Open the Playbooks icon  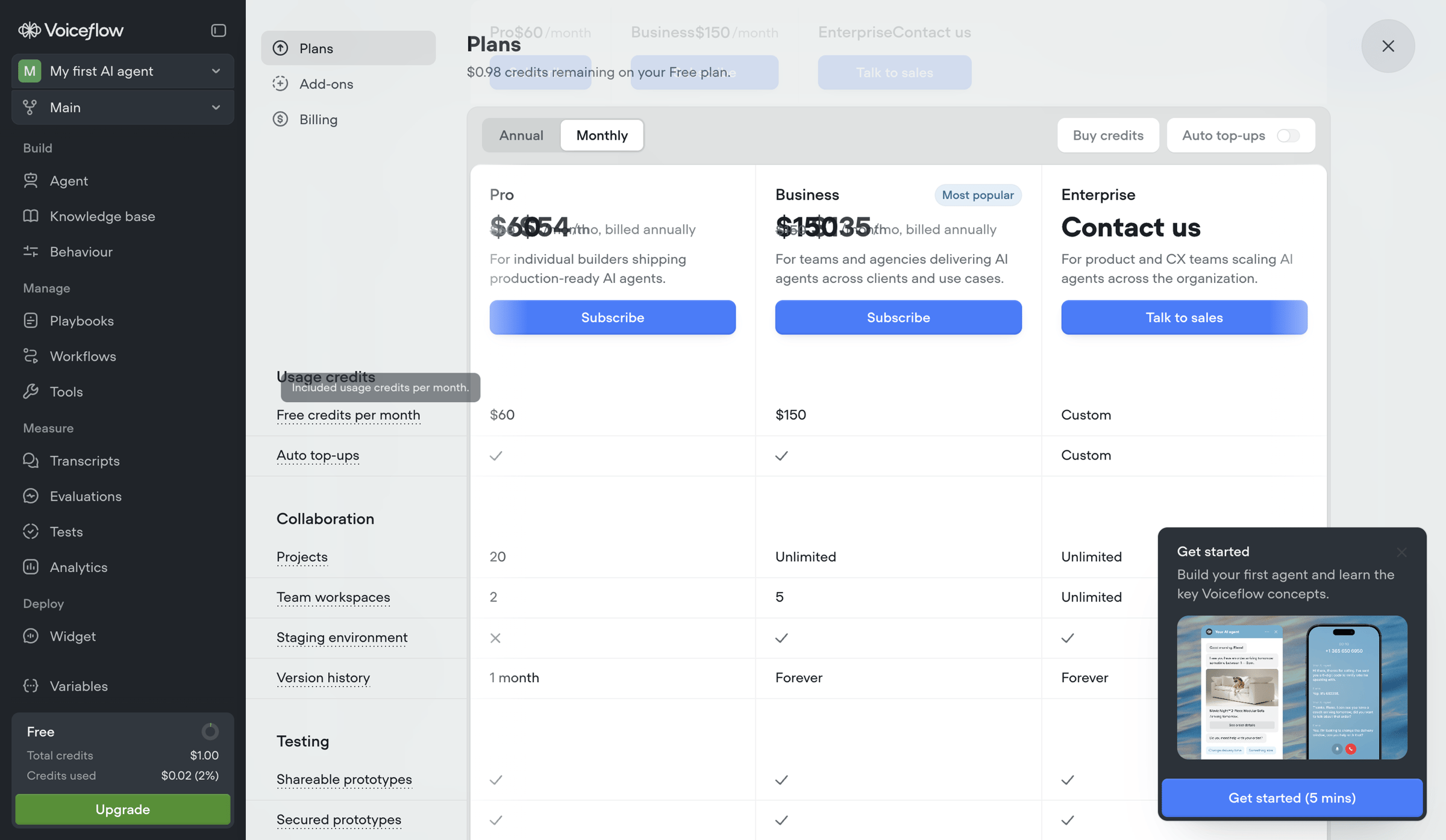pyautogui.click(x=31, y=320)
